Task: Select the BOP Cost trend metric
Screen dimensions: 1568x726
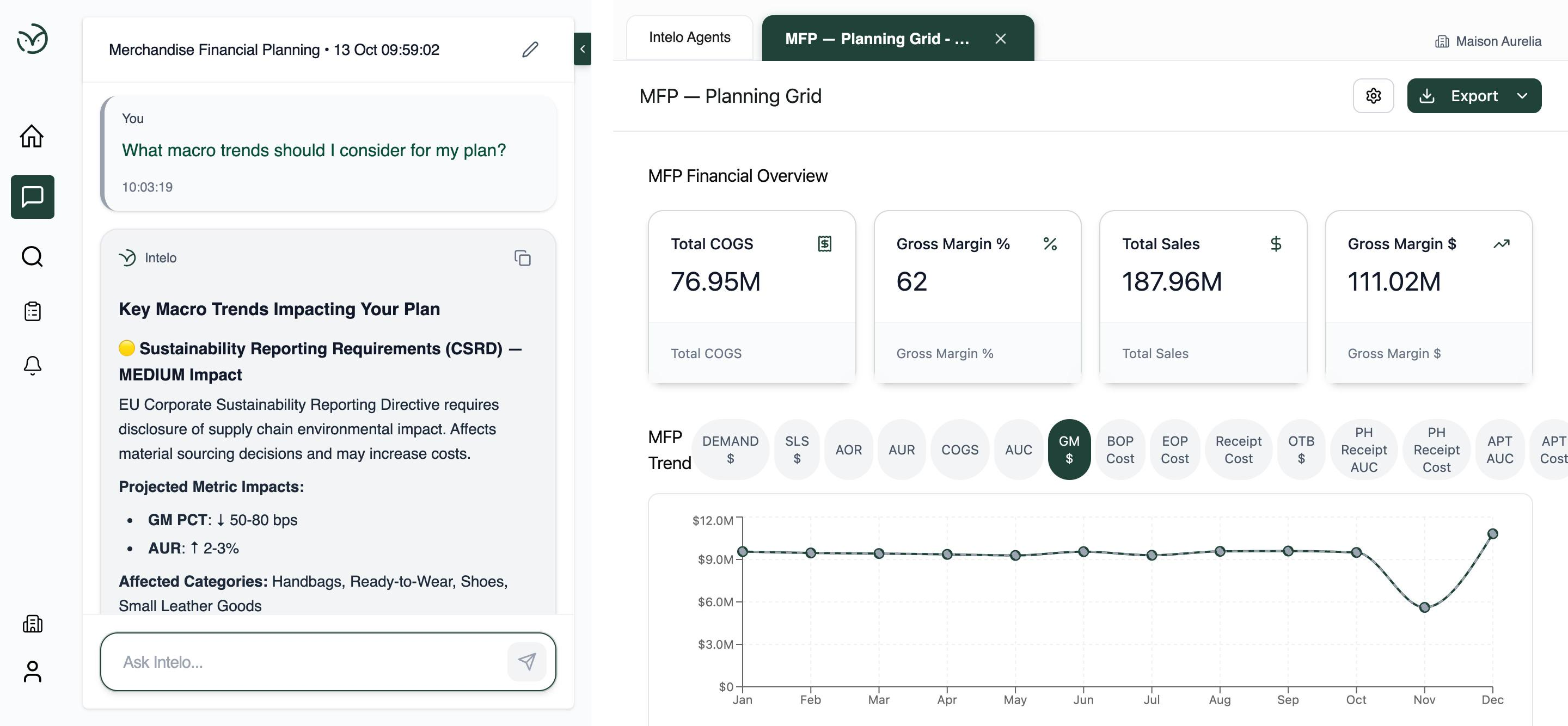Action: click(x=1120, y=450)
